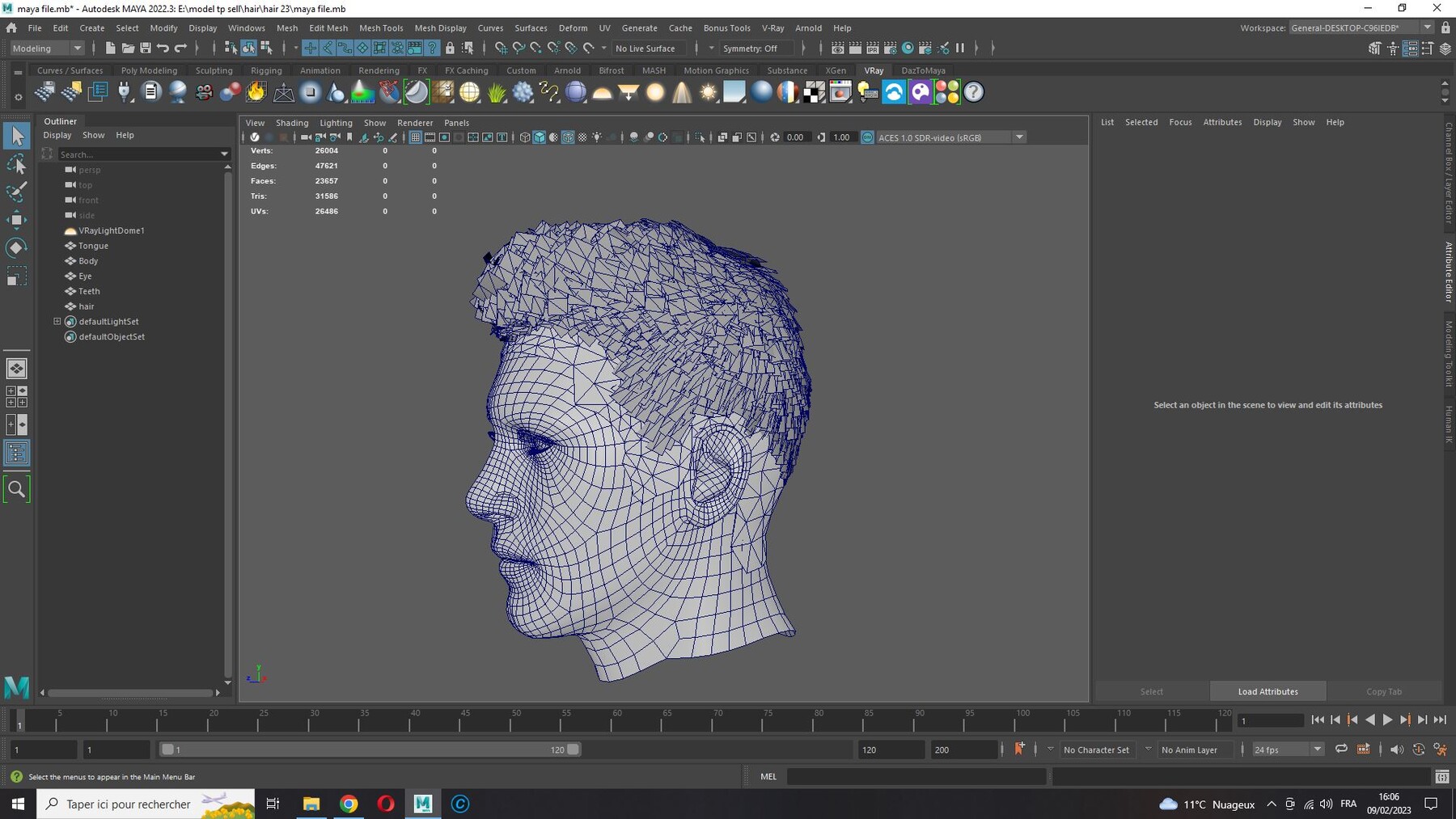
Task: Toggle viewport grid display button
Action: point(415,137)
